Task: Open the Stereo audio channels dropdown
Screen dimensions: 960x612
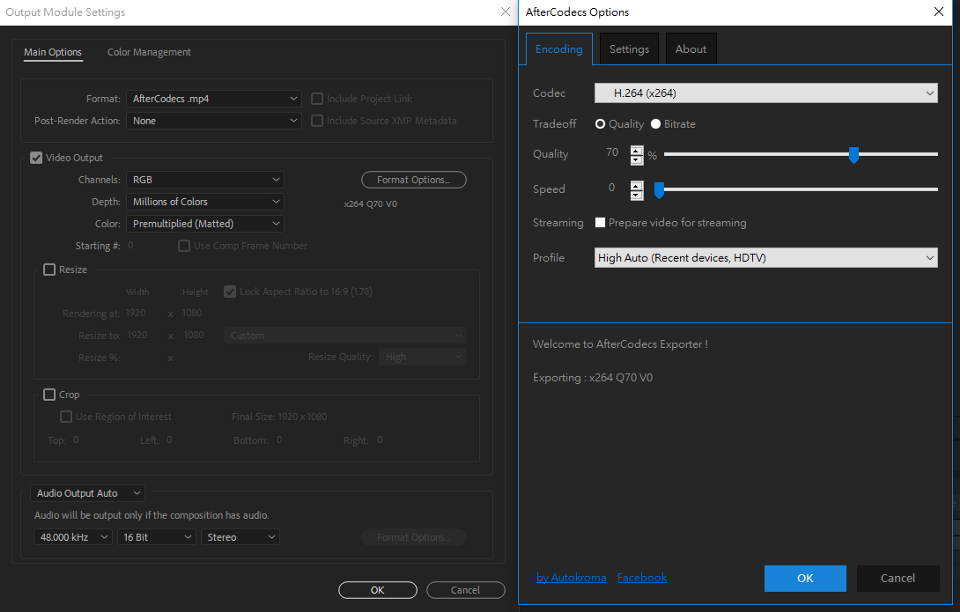Action: [240, 537]
